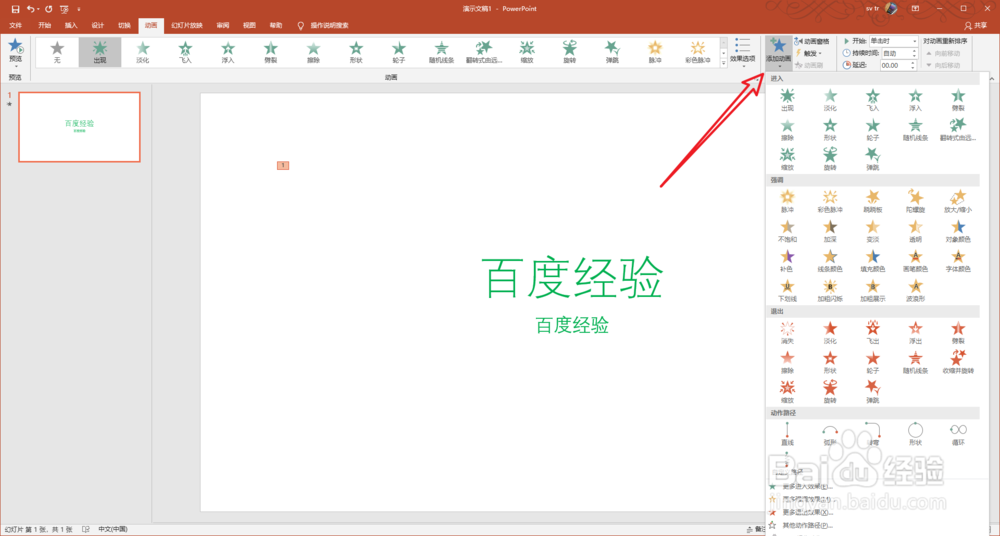Select 出现 effect in the 进入 dropdown section
This screenshot has width=1000, height=536.
click(787, 100)
